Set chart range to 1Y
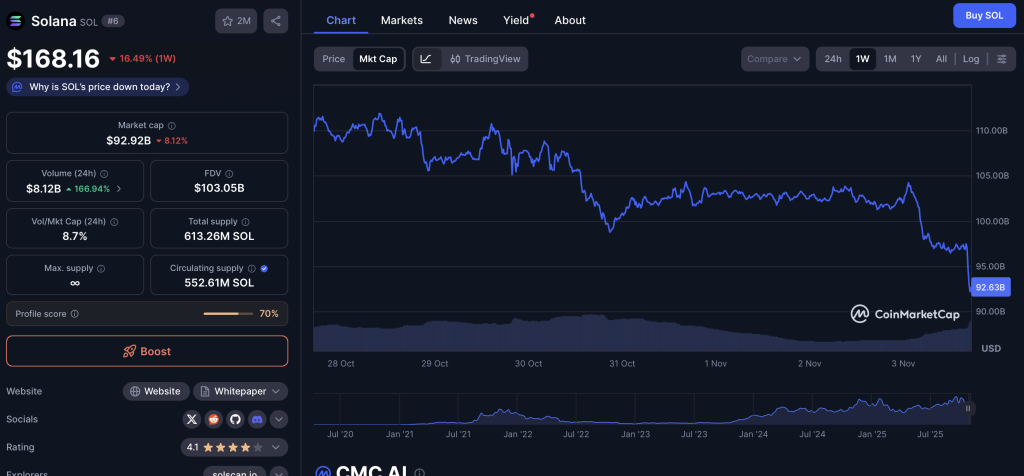1024x476 pixels. (916, 59)
